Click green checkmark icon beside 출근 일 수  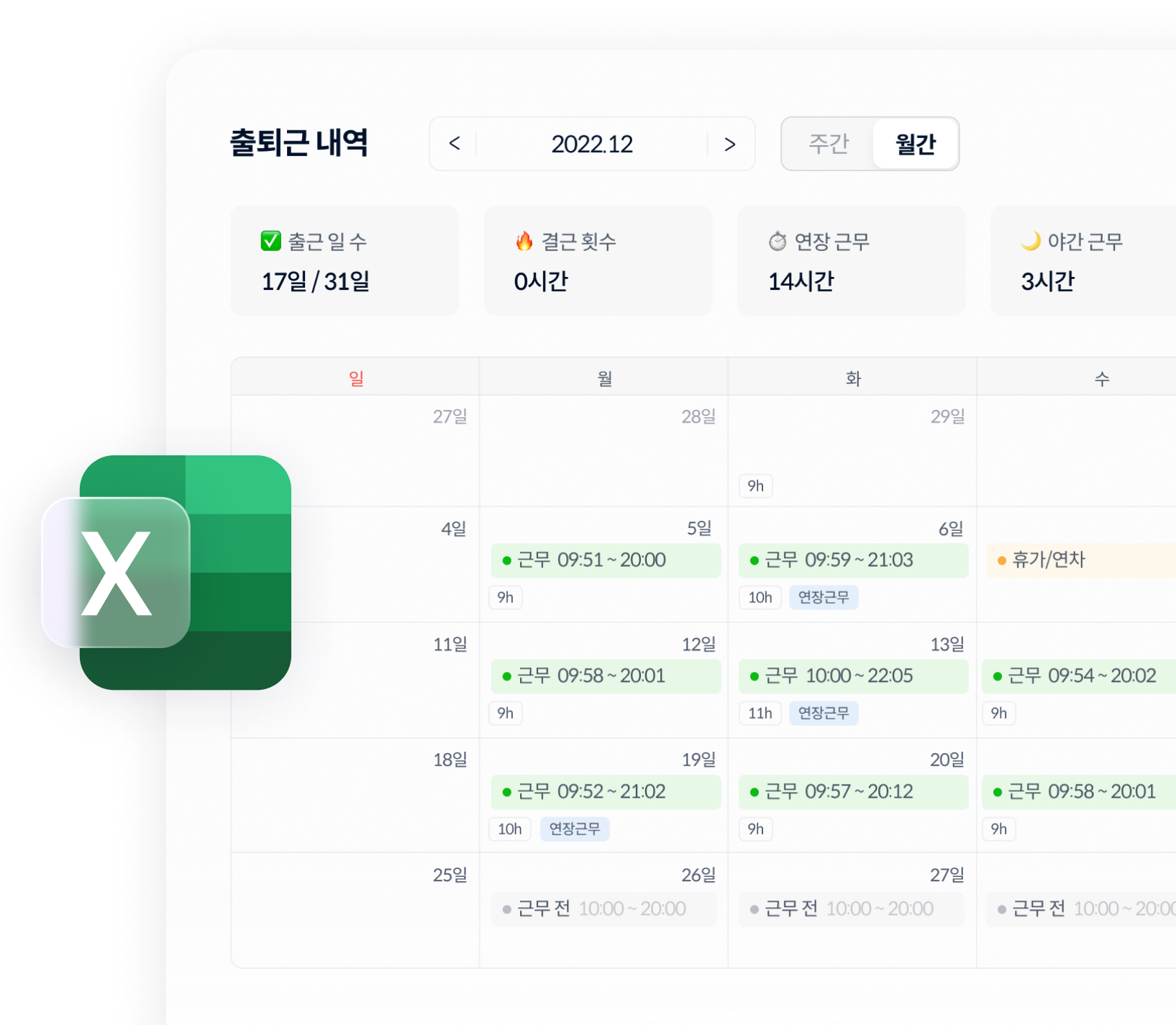[x=270, y=241]
